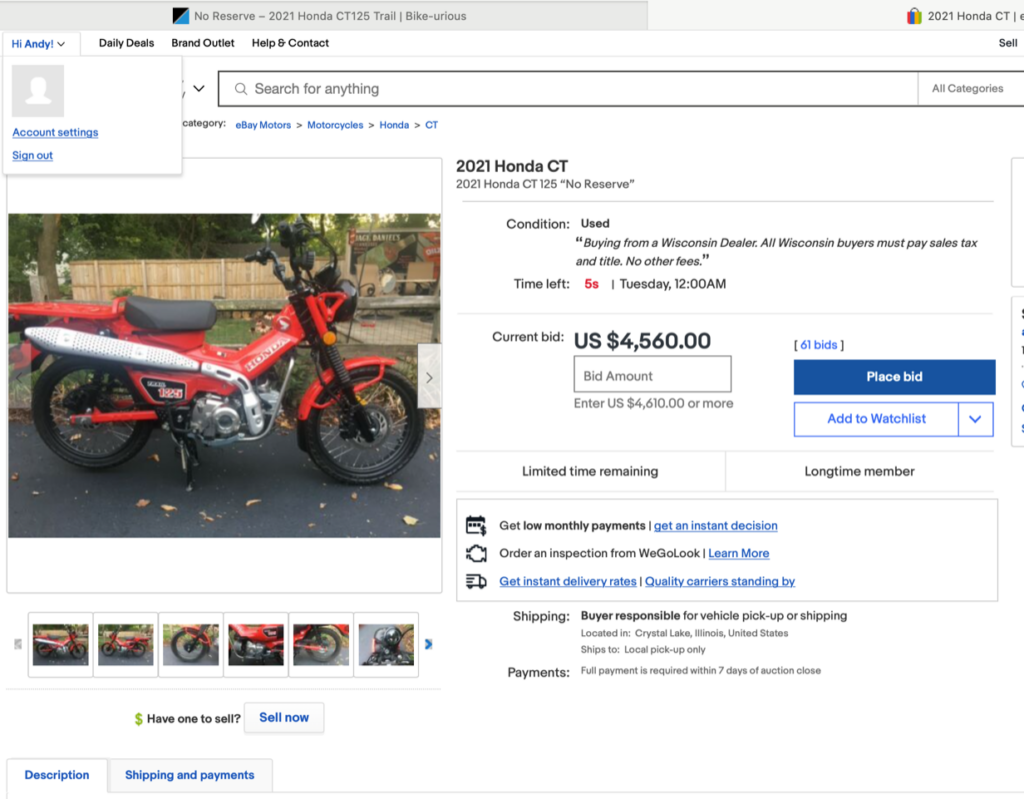Switch to Shipping and payments tab
This screenshot has height=799, width=1024.
coord(189,775)
